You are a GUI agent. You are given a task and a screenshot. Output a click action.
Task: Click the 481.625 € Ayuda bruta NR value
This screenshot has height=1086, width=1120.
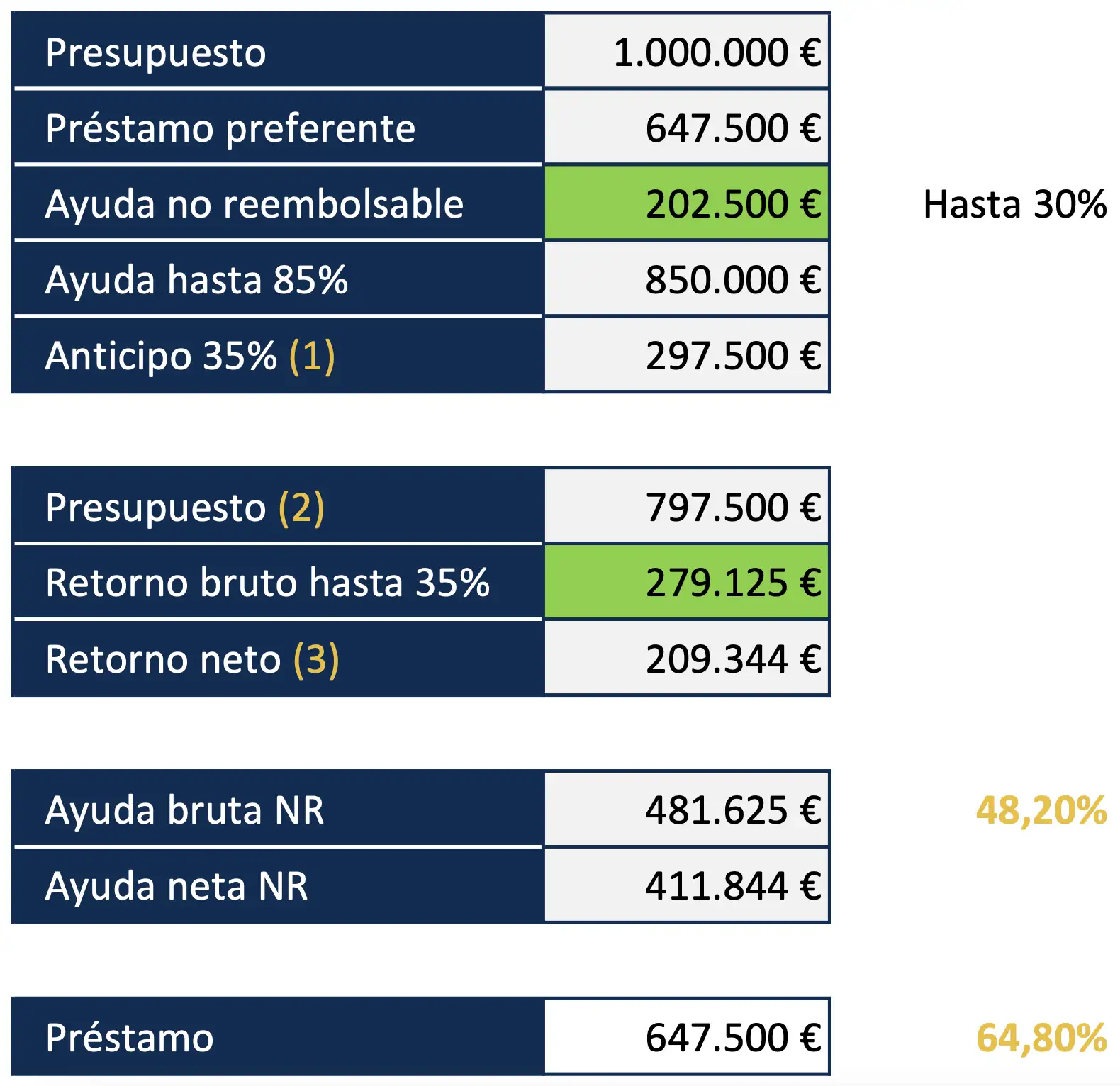tap(686, 810)
